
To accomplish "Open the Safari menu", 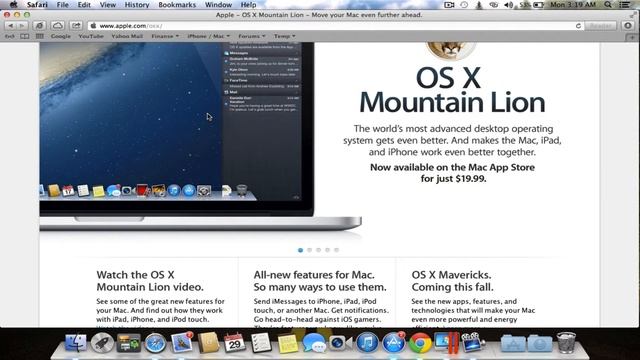I will pos(37,5).
